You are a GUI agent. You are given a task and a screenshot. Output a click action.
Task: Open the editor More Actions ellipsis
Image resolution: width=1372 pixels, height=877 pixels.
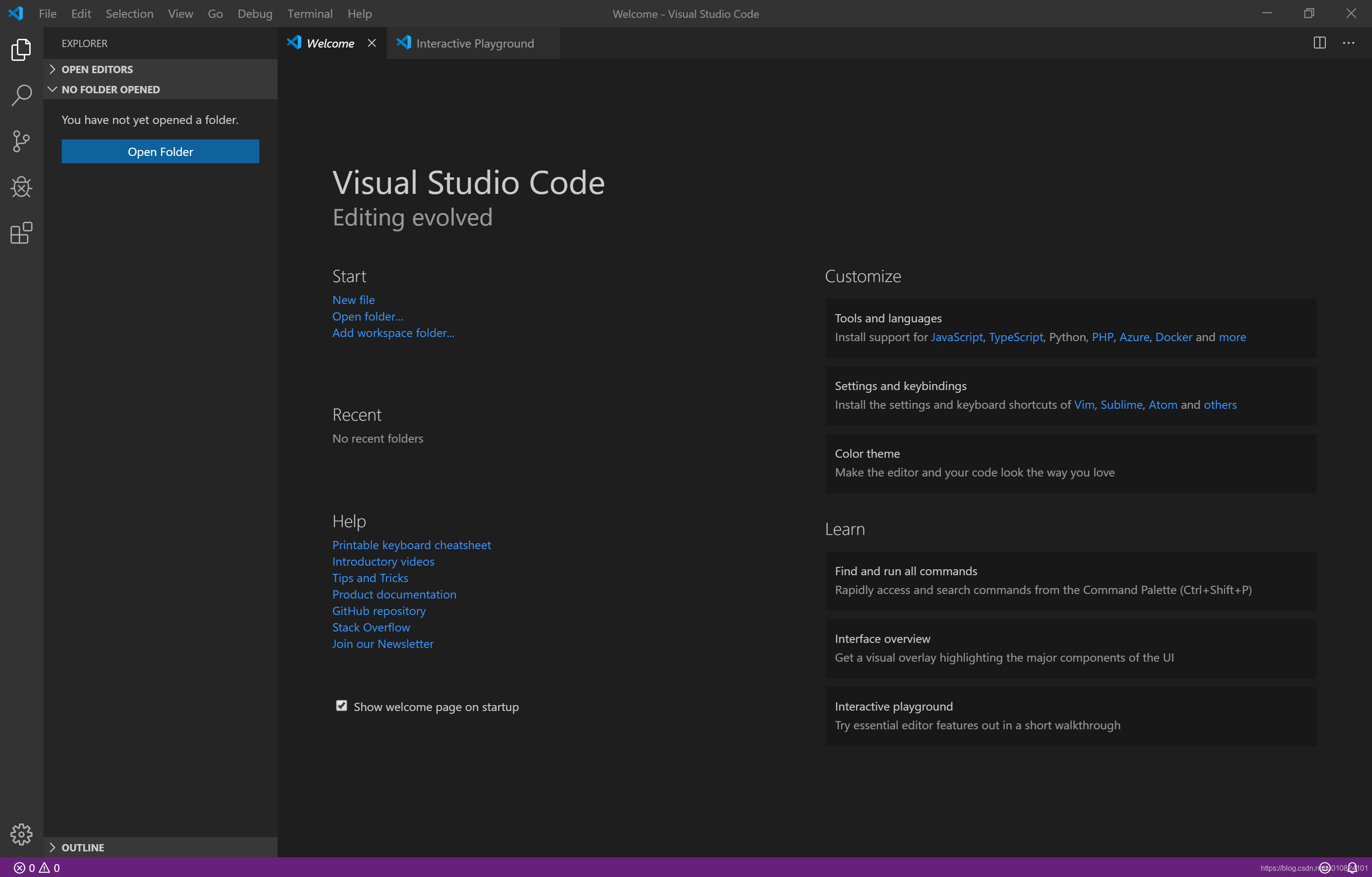tap(1348, 43)
